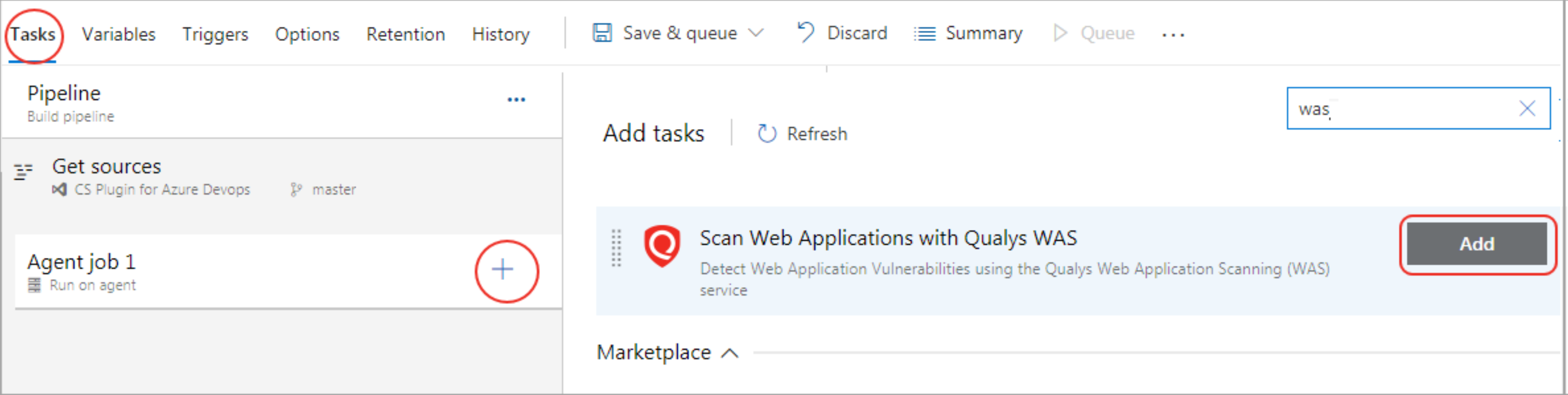Click the Refresh icon next to Add tasks
The width and height of the screenshot is (1568, 395).
coord(767,133)
